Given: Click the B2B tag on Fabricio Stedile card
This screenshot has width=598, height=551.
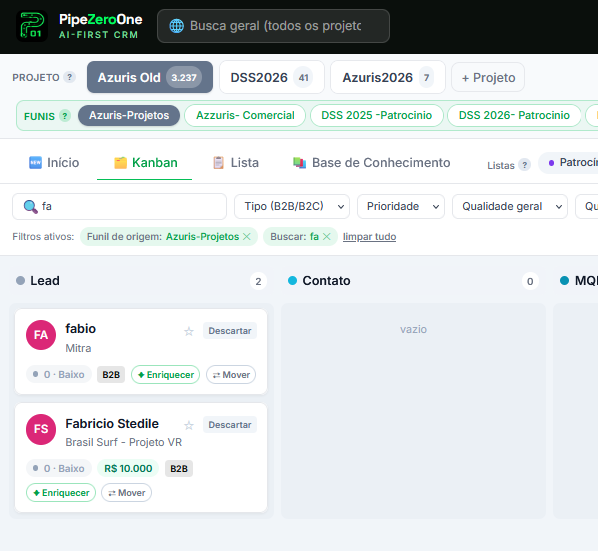Looking at the screenshot, I should [x=179, y=468].
